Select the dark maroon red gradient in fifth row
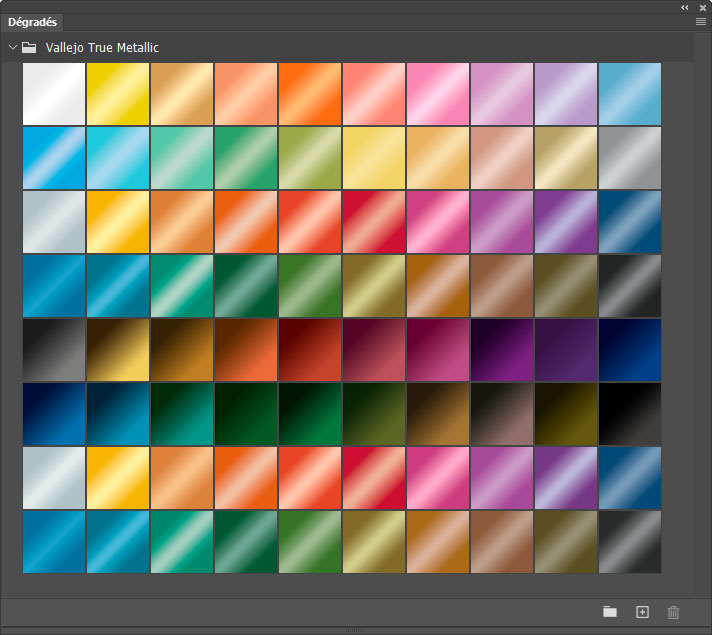This screenshot has height=635, width=712. point(310,350)
